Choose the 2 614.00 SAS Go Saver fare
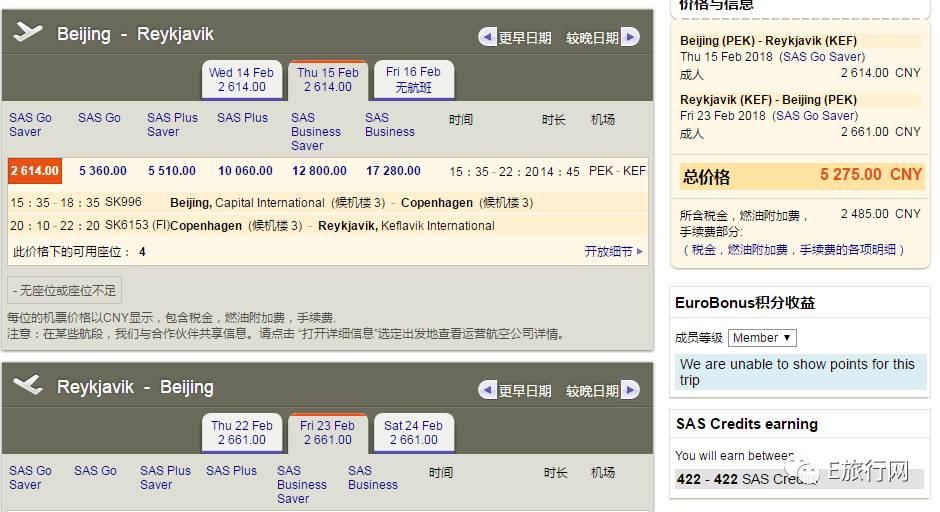 pyautogui.click(x=35, y=171)
